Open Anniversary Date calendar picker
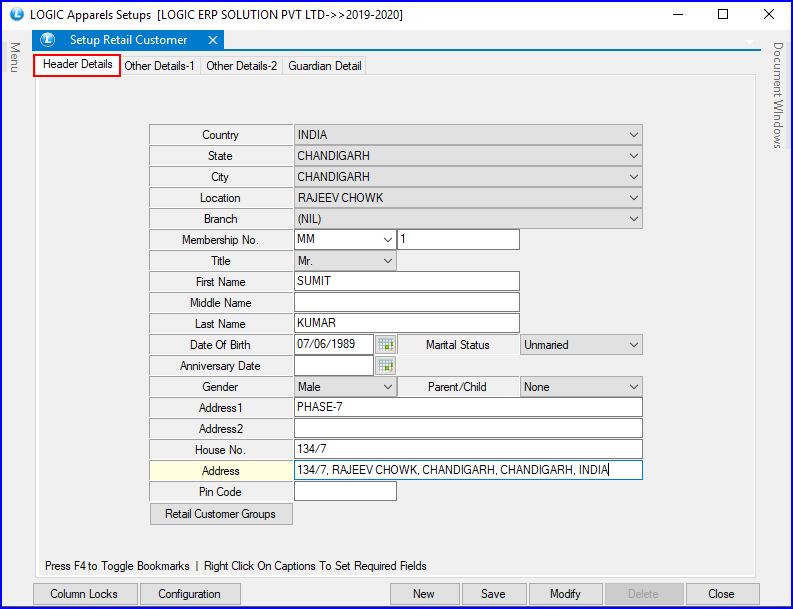The width and height of the screenshot is (793, 609). [385, 366]
